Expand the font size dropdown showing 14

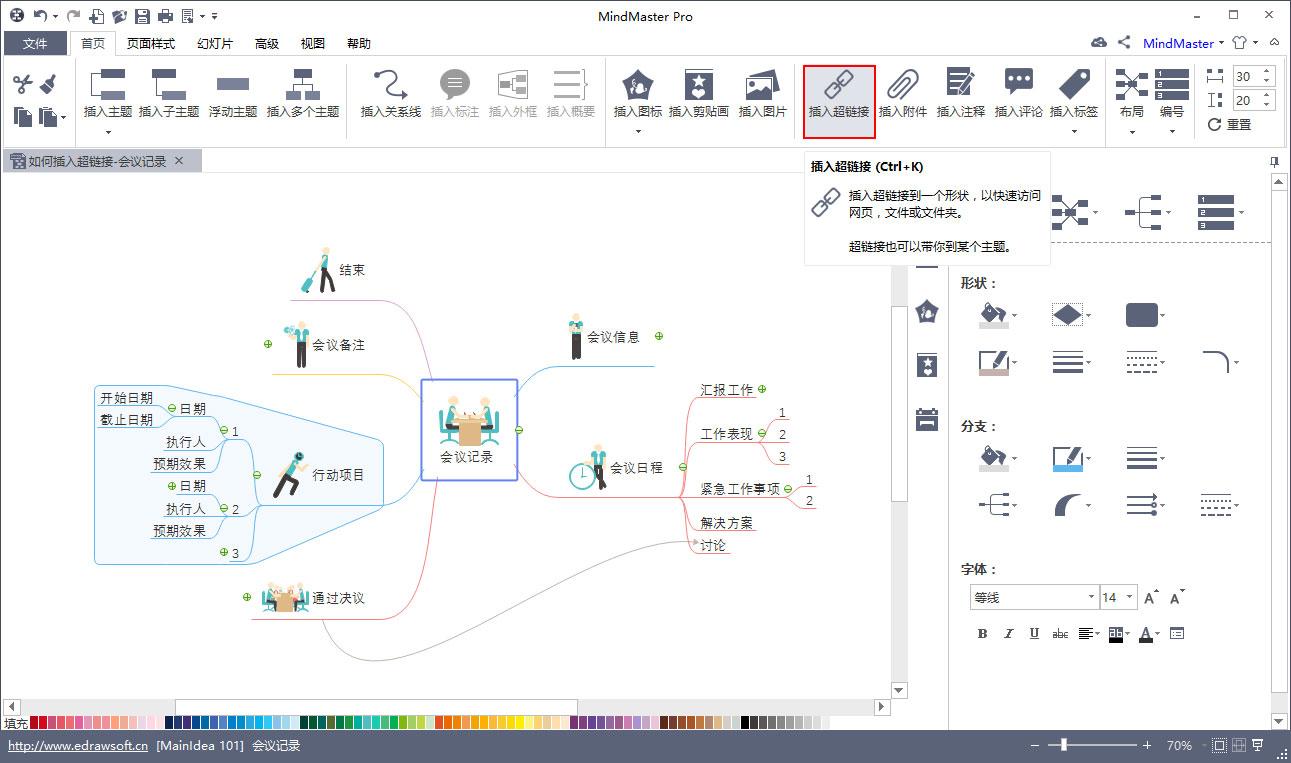1129,598
